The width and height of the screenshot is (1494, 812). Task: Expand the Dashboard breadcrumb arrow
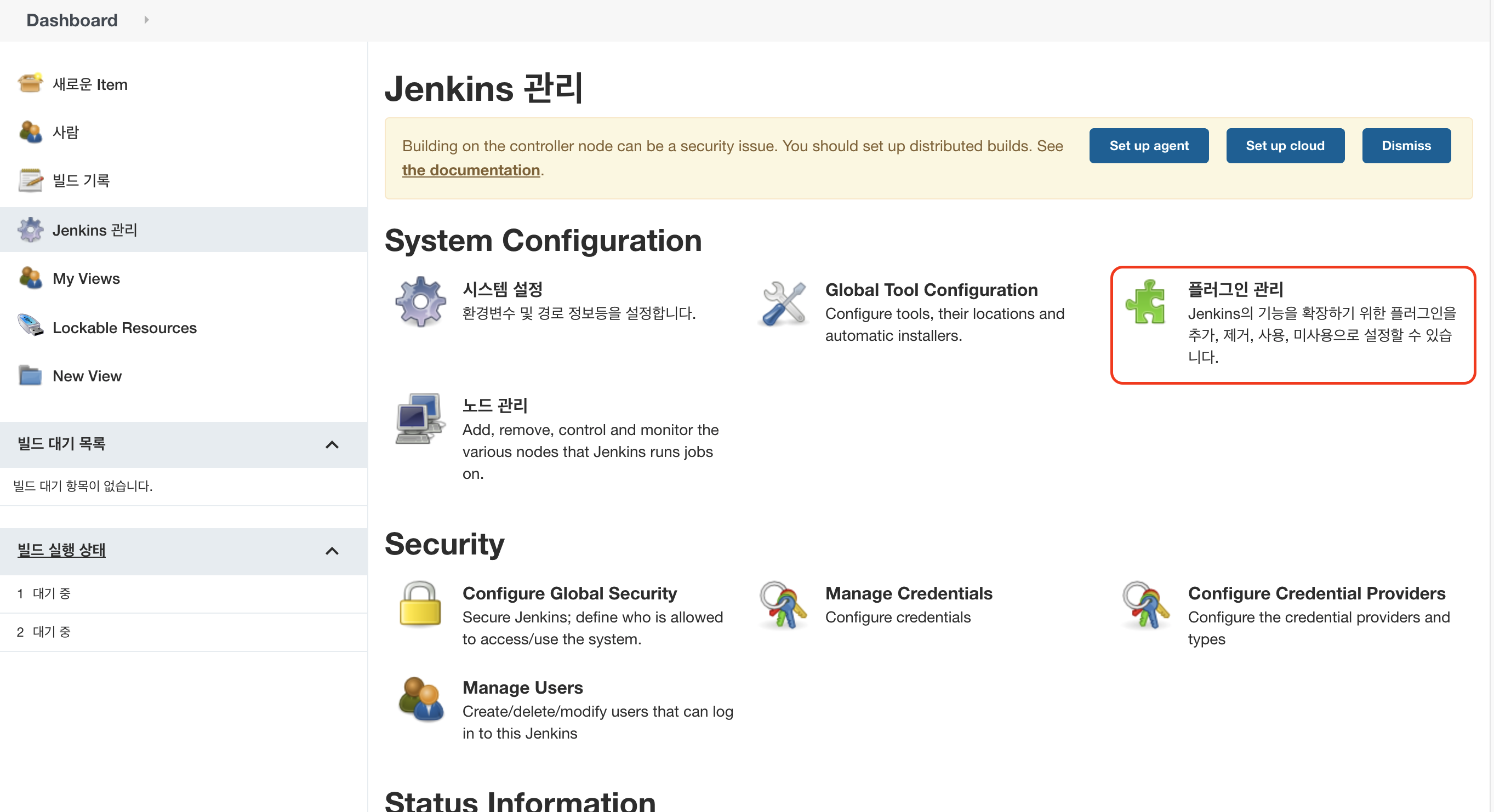[x=146, y=20]
